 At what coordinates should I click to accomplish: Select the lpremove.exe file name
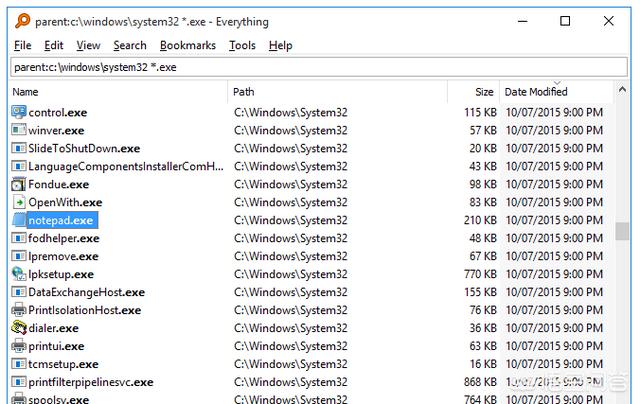click(63, 256)
